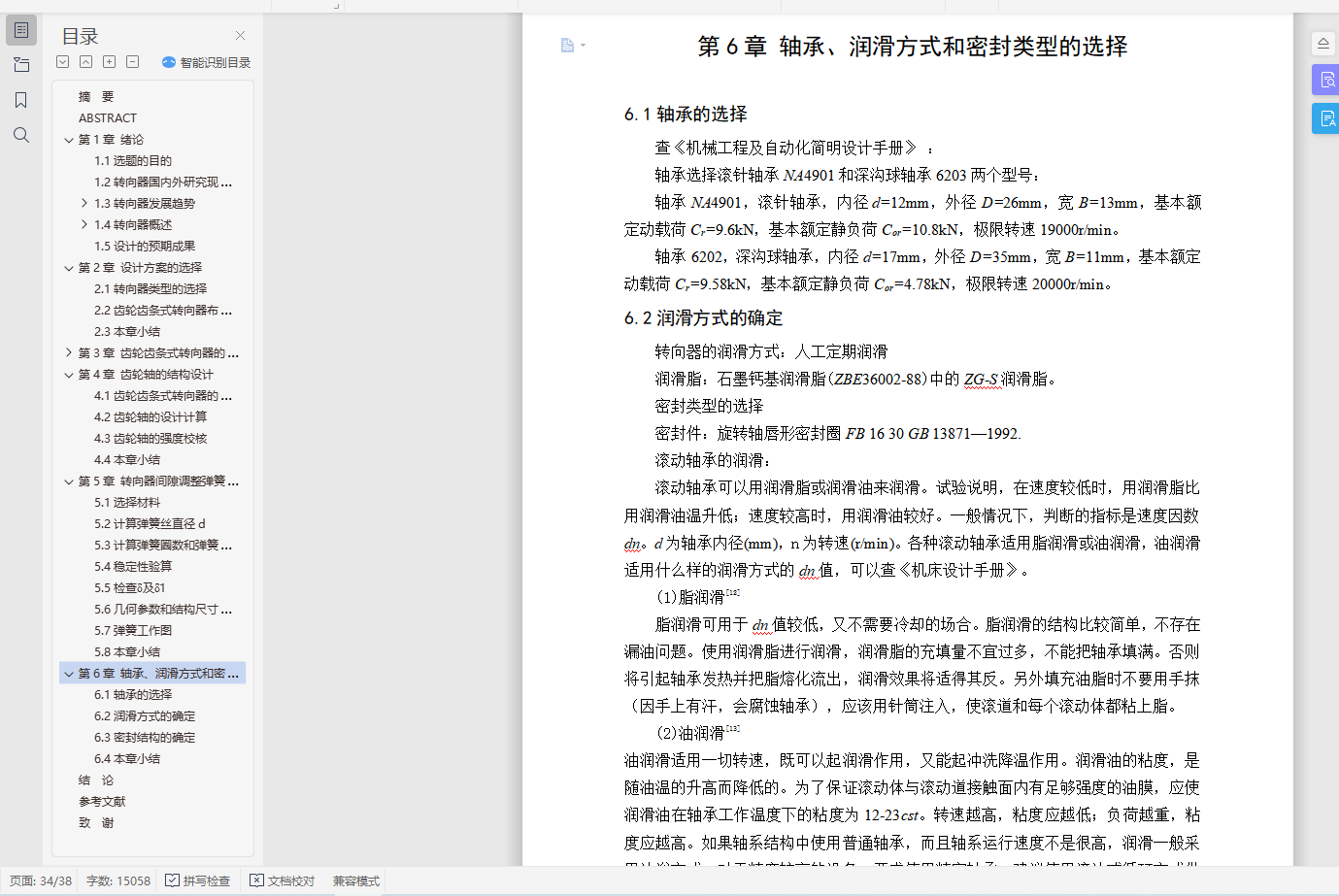Go to 2.1 转向器类型的选择 heading
The width and height of the screenshot is (1339, 896).
coord(151,289)
